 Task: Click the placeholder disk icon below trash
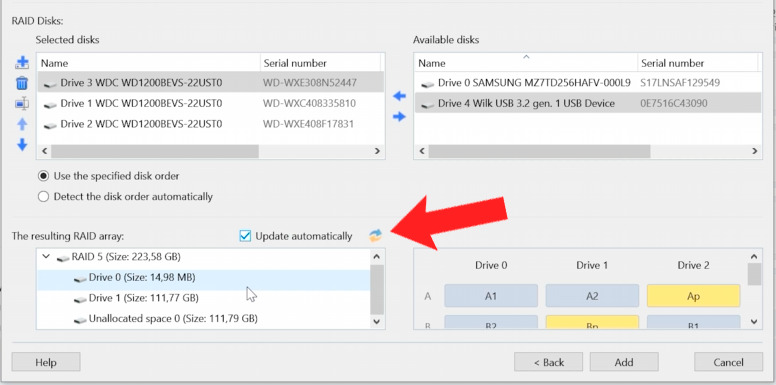(22, 103)
